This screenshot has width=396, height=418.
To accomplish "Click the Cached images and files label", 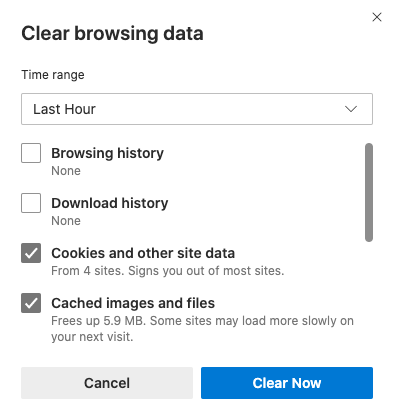I will (x=133, y=303).
